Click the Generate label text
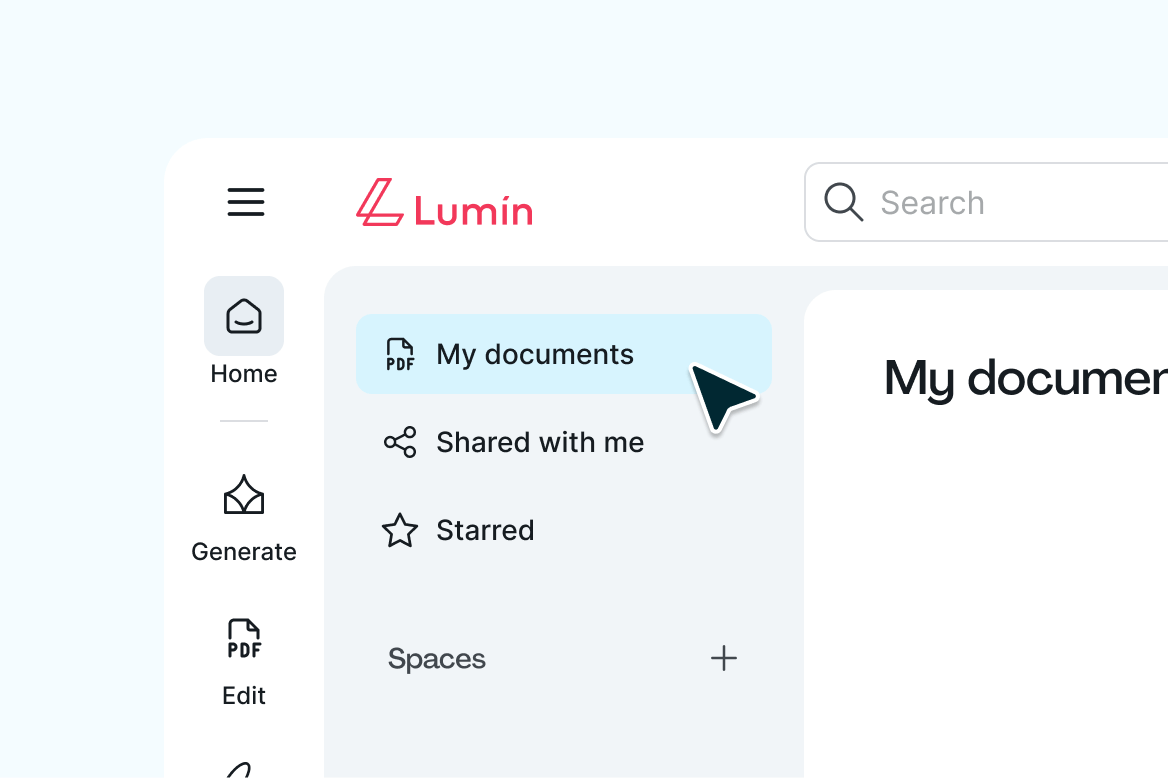This screenshot has height=778, width=1168. (x=243, y=551)
